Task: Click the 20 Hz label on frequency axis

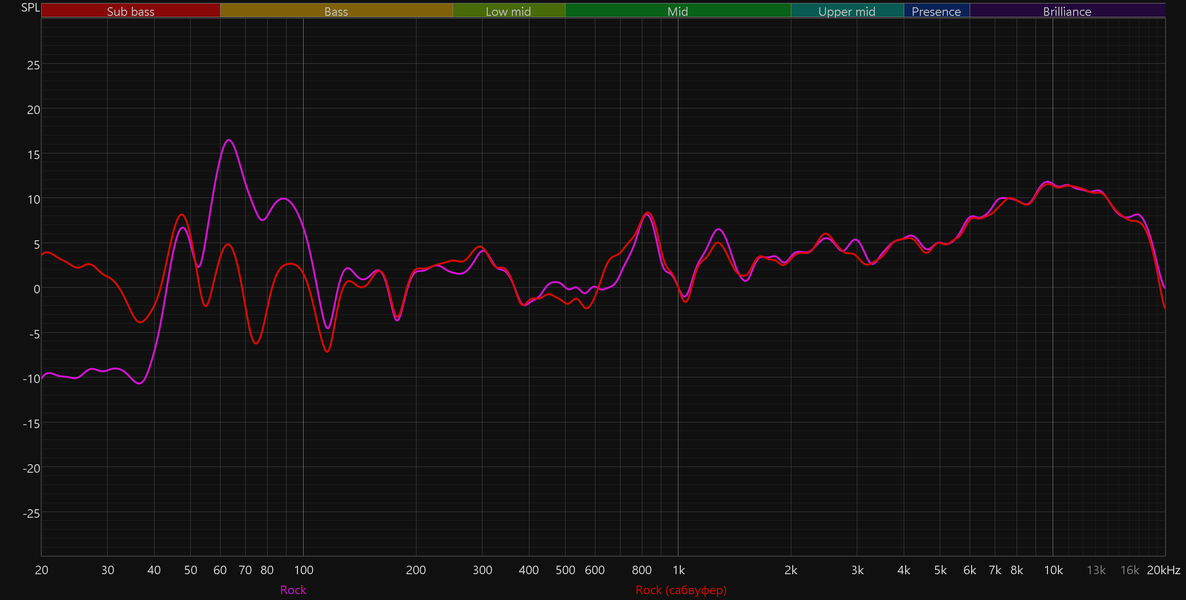Action: click(x=42, y=570)
